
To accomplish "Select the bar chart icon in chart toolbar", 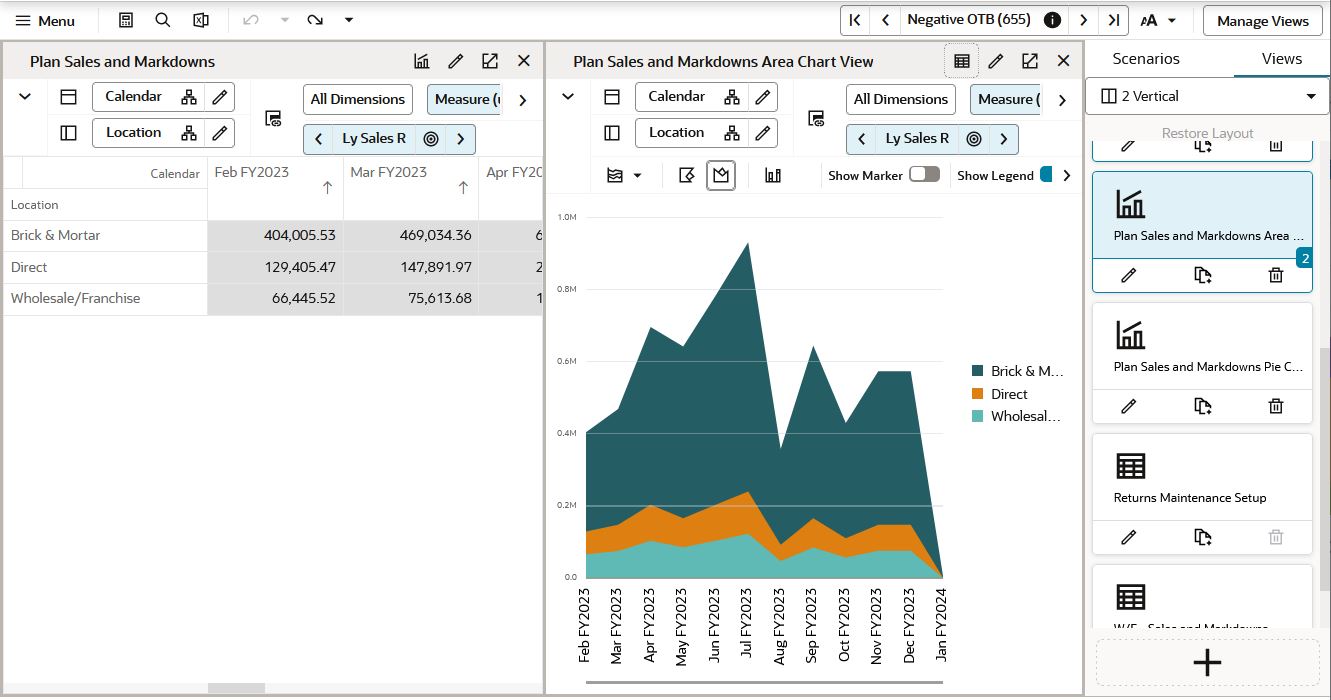I will pos(773,175).
